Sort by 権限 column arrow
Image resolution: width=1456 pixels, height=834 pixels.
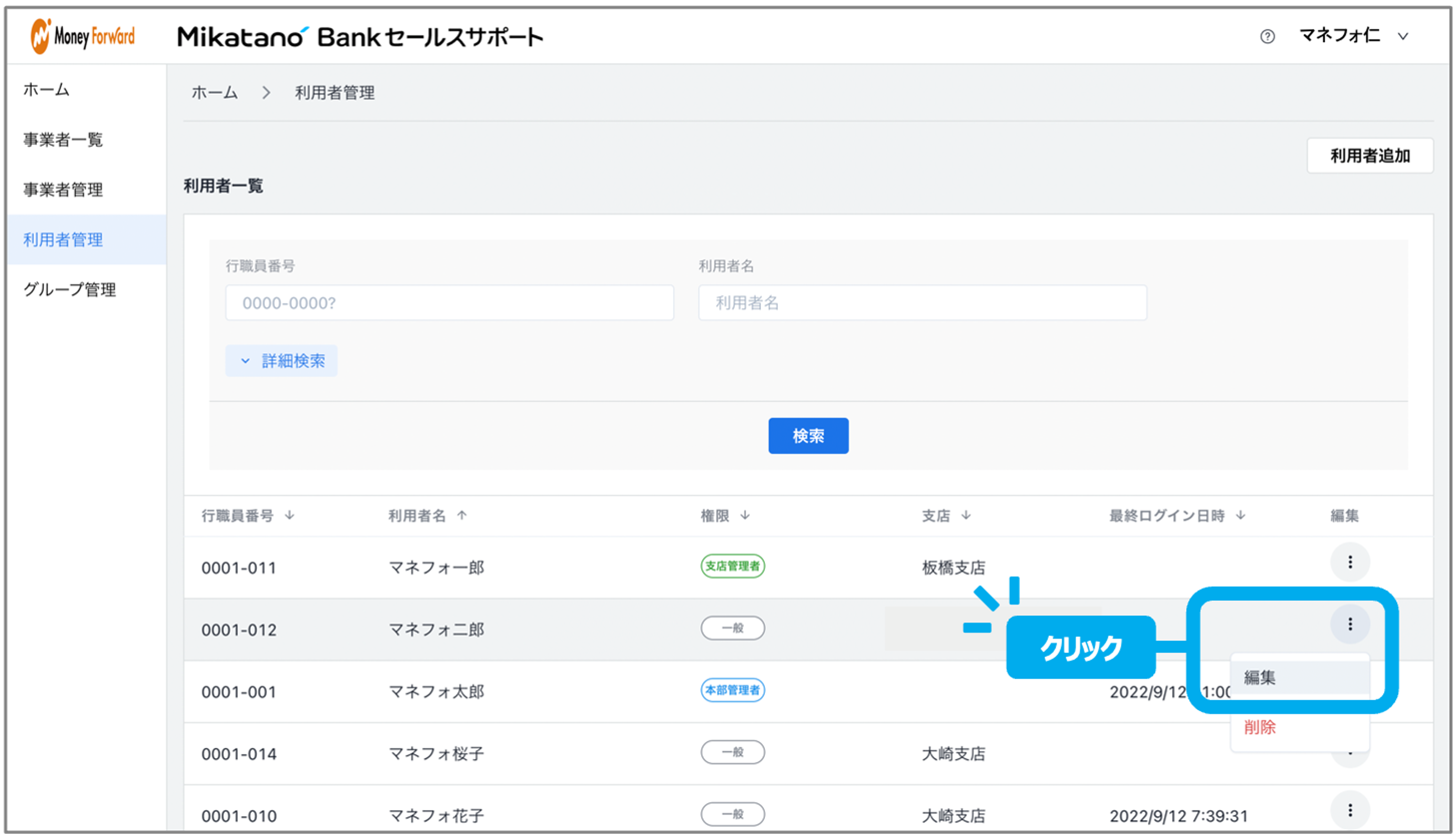tap(745, 515)
